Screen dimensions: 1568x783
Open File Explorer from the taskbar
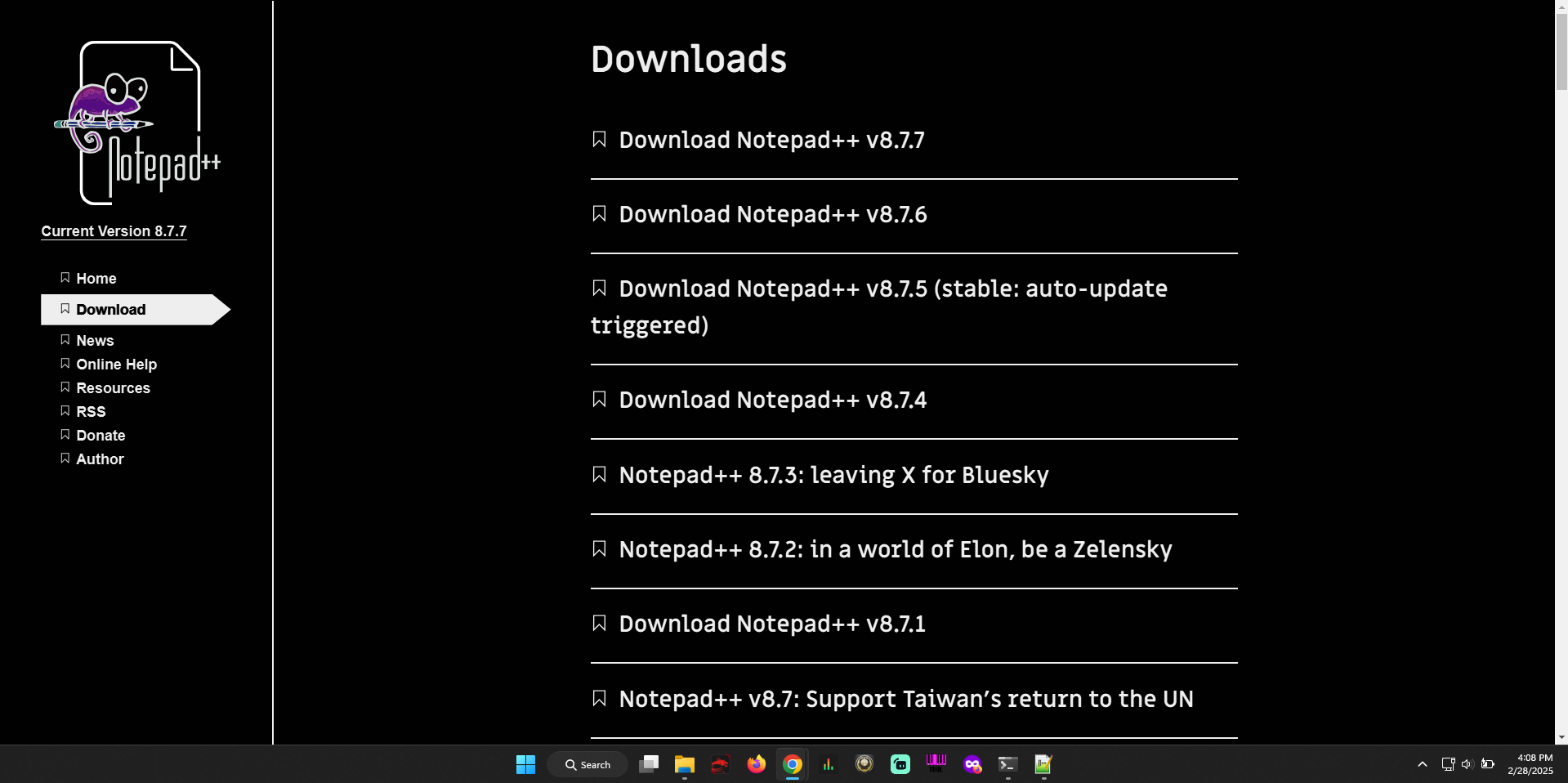685,764
